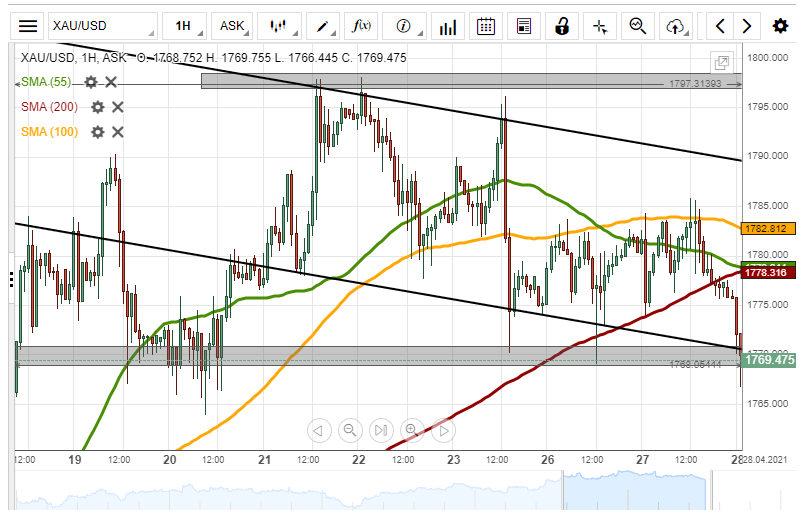The height and width of the screenshot is (513, 799).
Task: Click the 1778.316 red price label
Action: 767,273
